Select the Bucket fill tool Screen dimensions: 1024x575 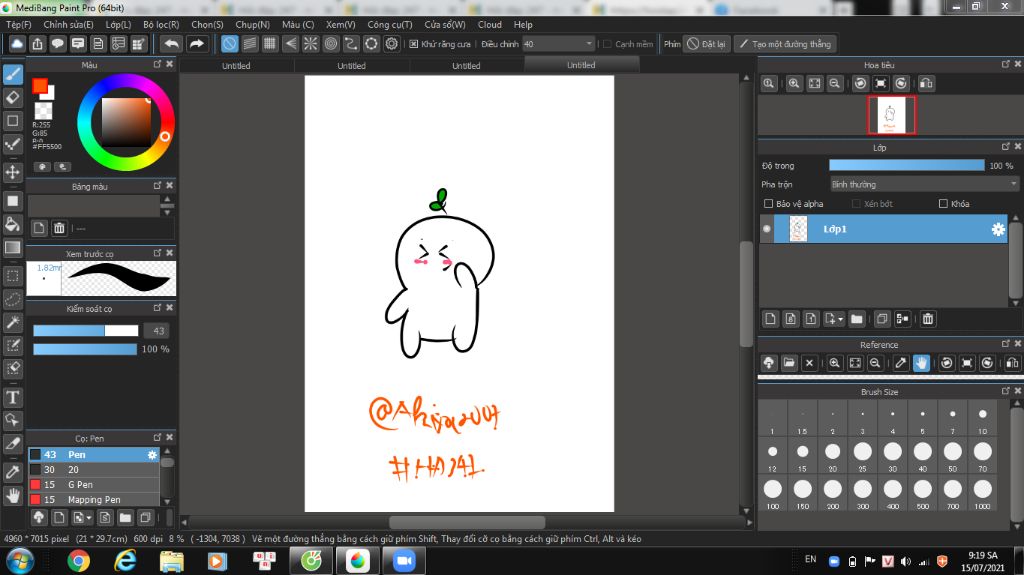[13, 224]
